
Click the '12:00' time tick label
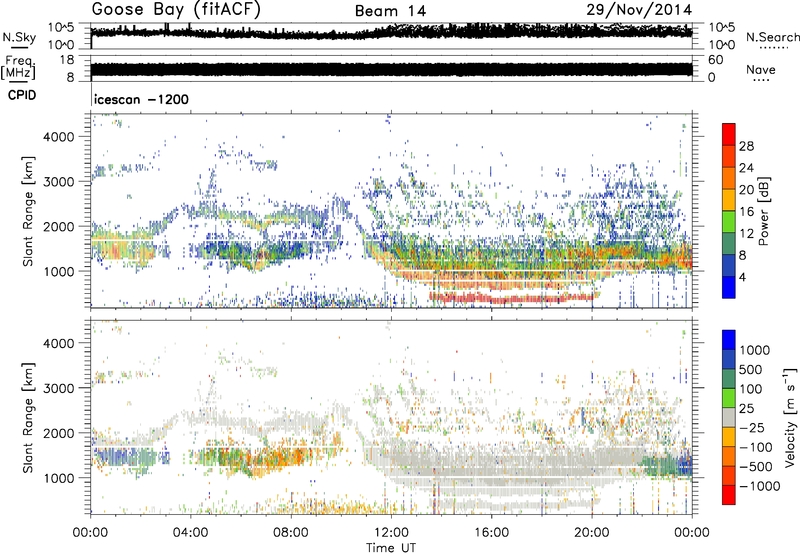(391, 533)
